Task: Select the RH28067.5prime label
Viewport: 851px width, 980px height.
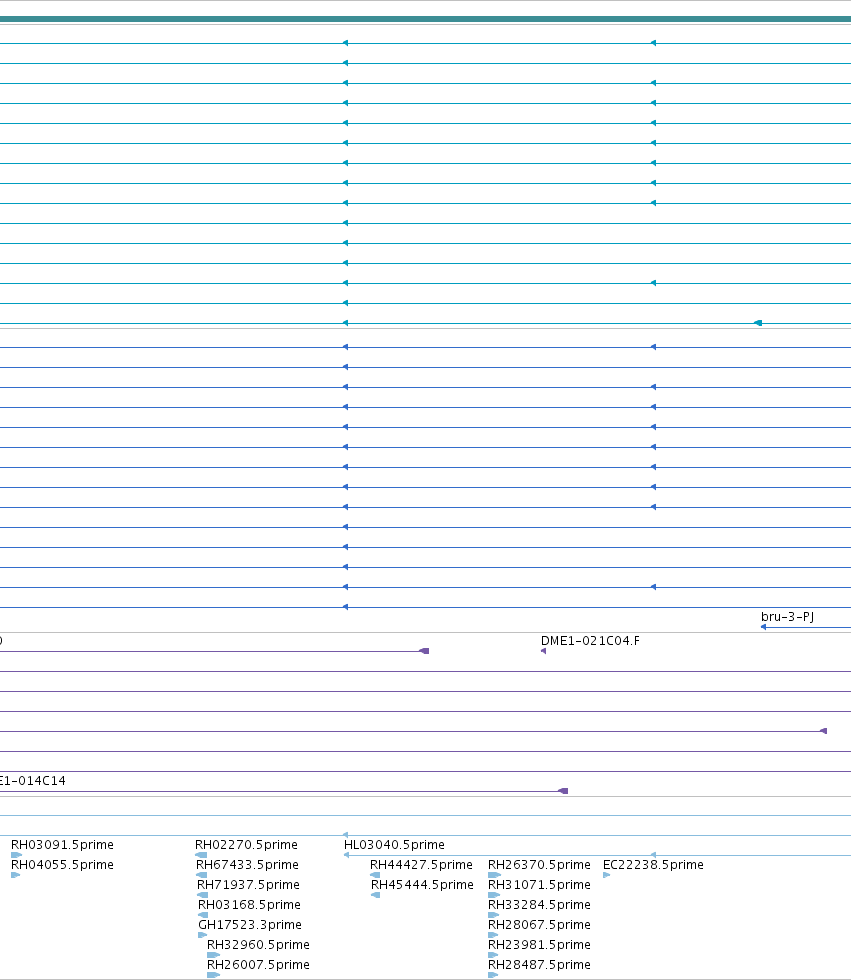Action: click(x=539, y=924)
